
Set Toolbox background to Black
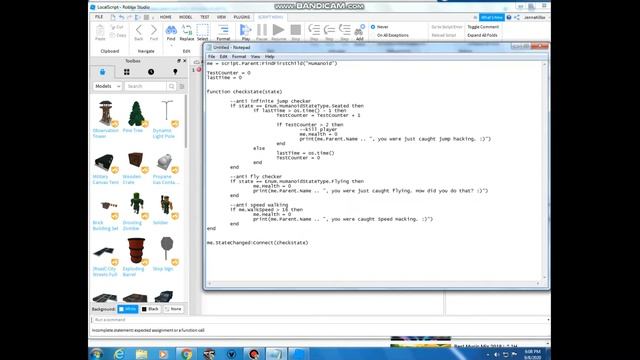pyautogui.click(x=150, y=309)
